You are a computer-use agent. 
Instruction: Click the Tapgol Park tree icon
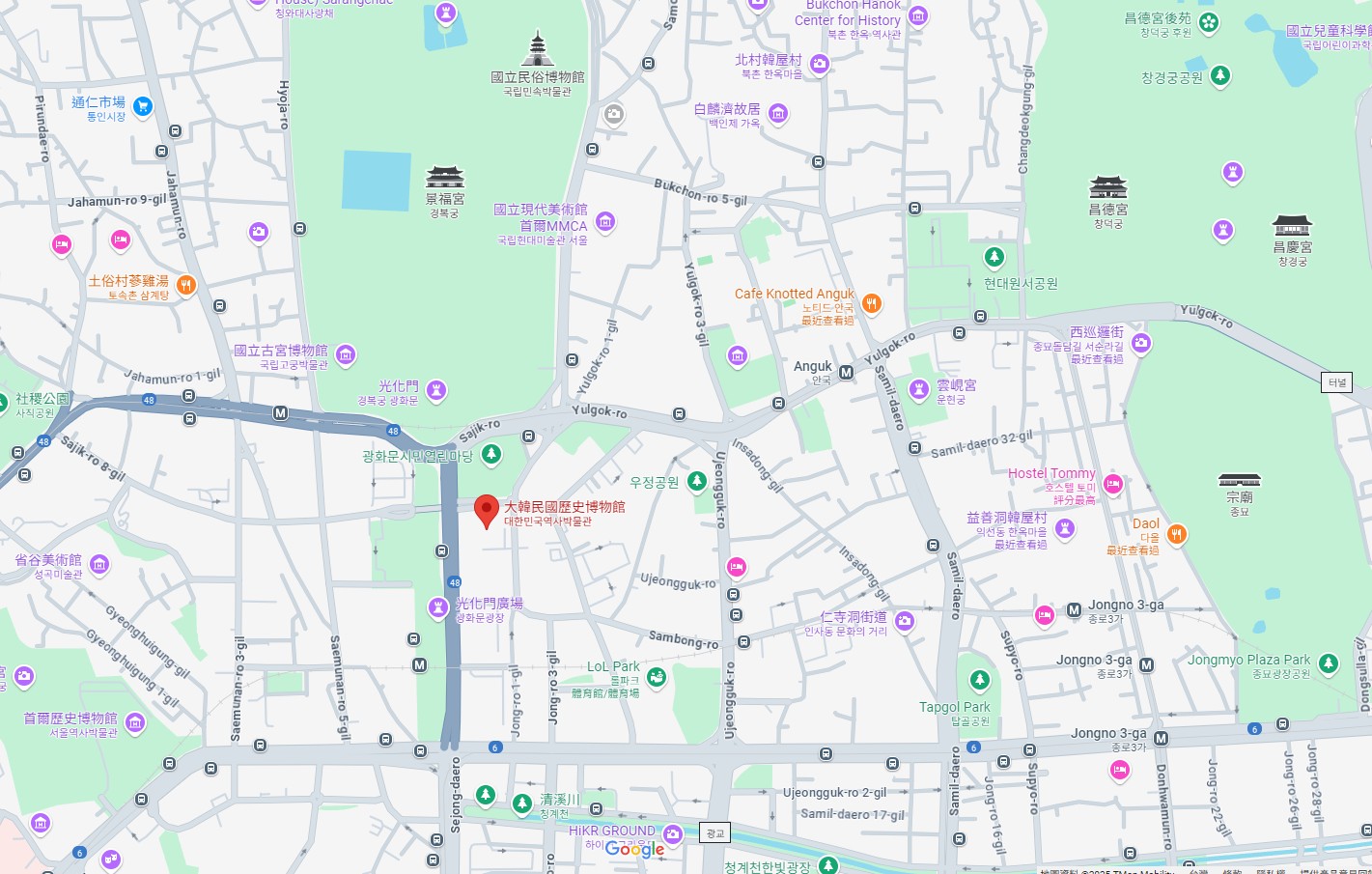[980, 681]
